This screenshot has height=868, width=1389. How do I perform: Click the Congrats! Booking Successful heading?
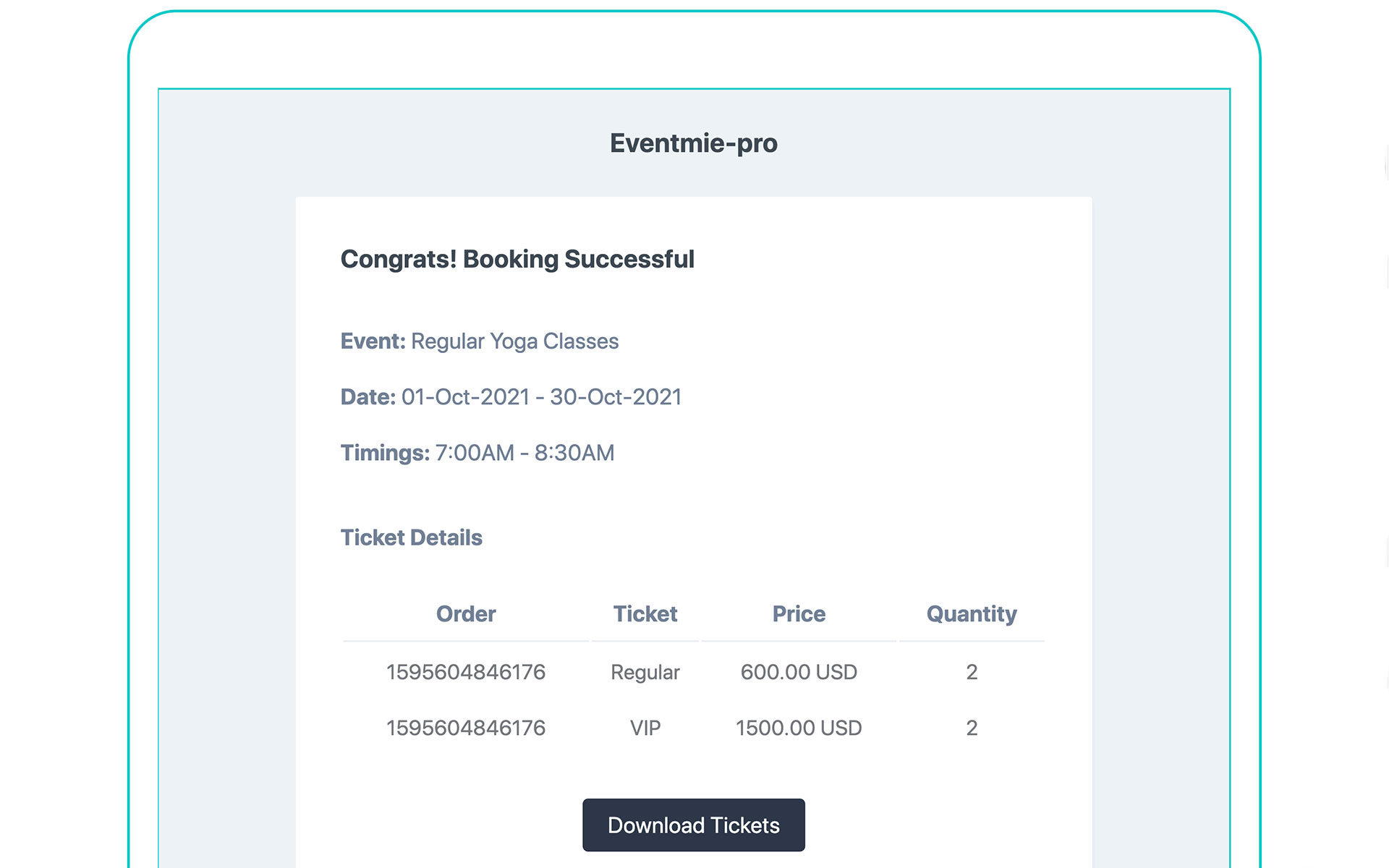click(517, 259)
